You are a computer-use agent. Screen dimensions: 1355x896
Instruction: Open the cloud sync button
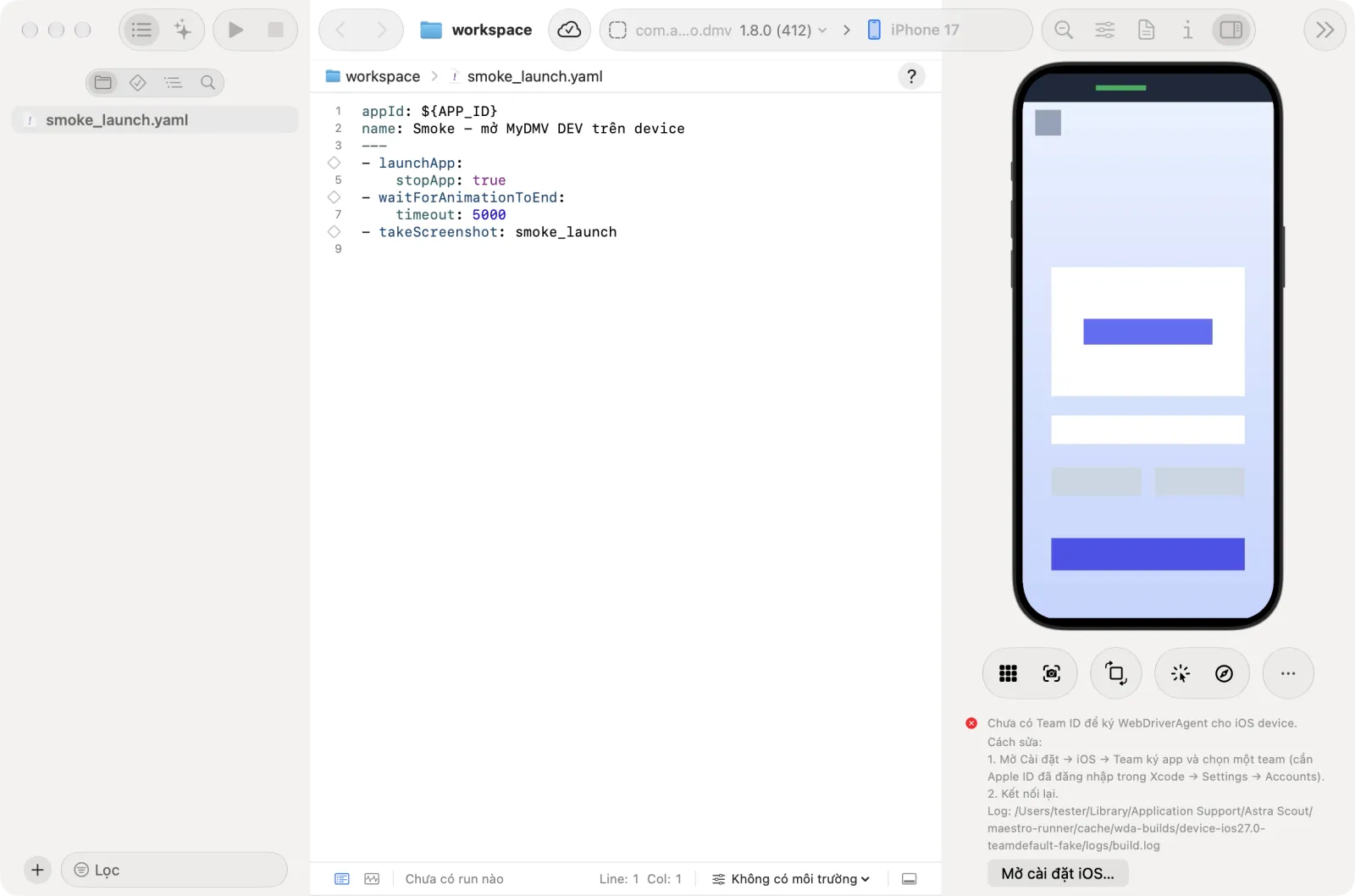click(569, 30)
